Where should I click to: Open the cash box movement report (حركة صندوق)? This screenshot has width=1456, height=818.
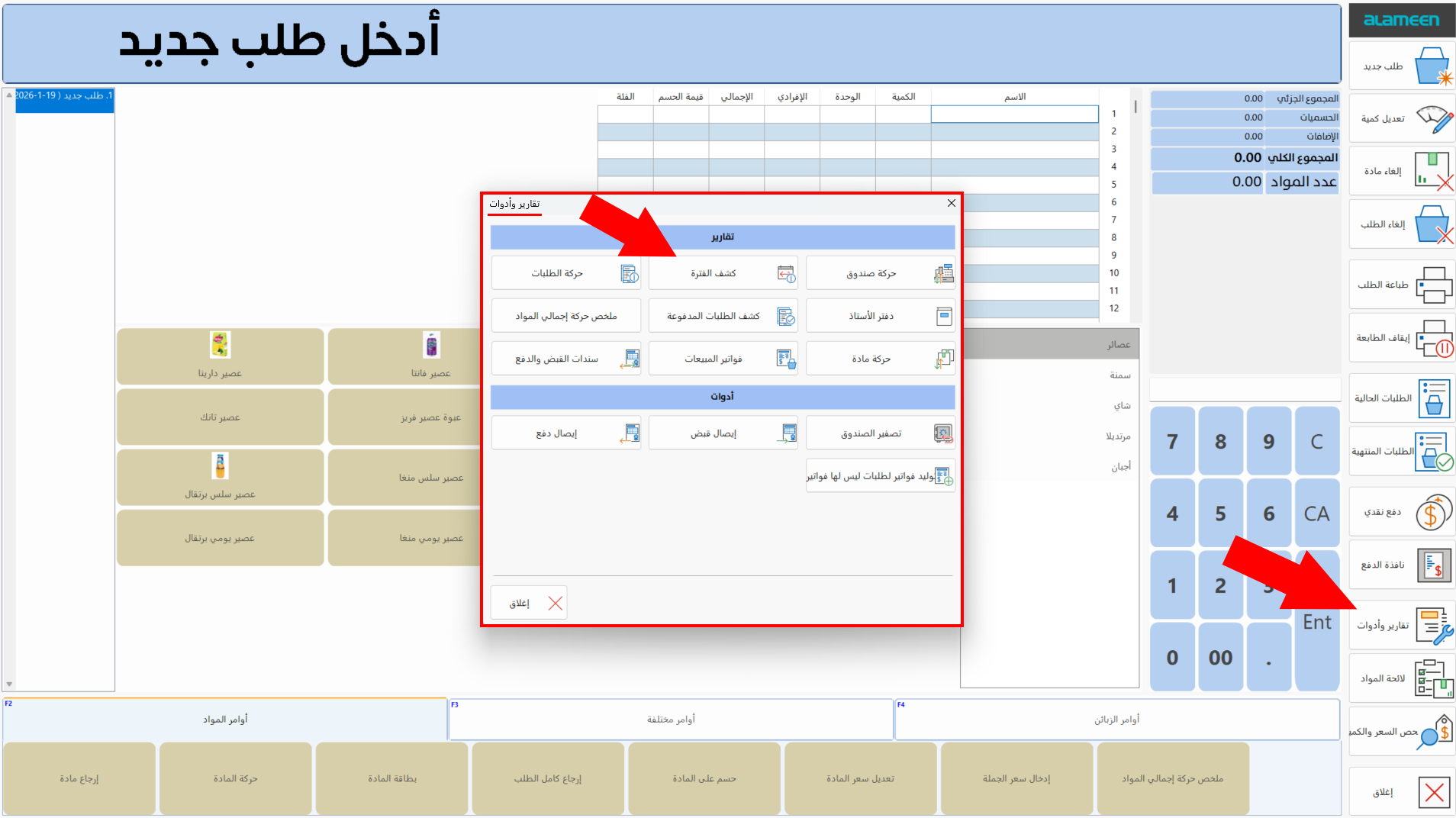pyautogui.click(x=881, y=273)
